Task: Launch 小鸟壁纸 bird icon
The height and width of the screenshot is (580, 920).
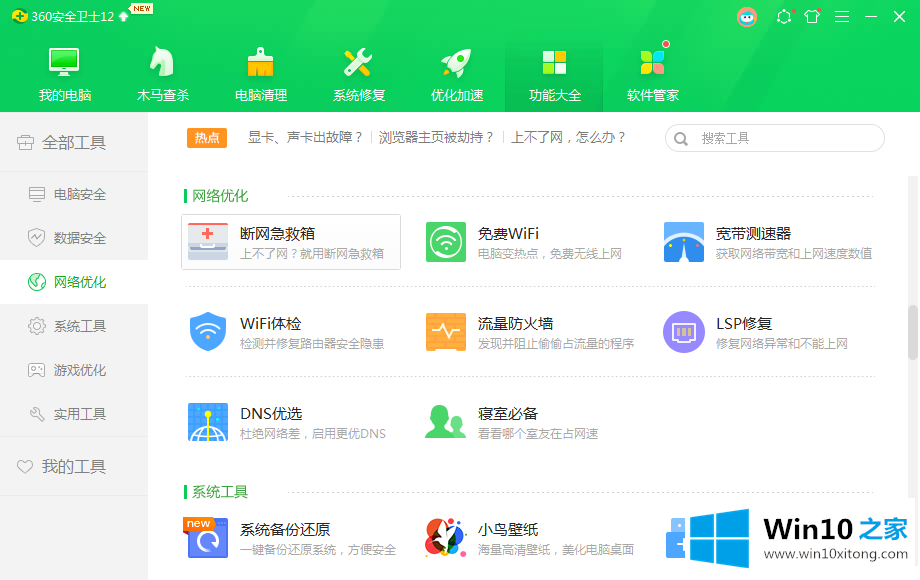Action: (x=445, y=537)
